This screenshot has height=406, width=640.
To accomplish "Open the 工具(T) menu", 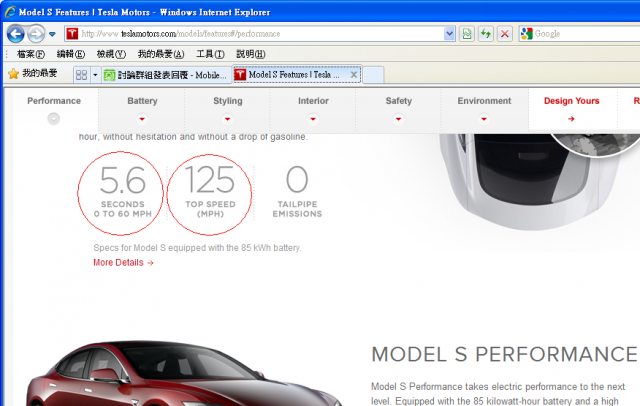I will pyautogui.click(x=210, y=54).
